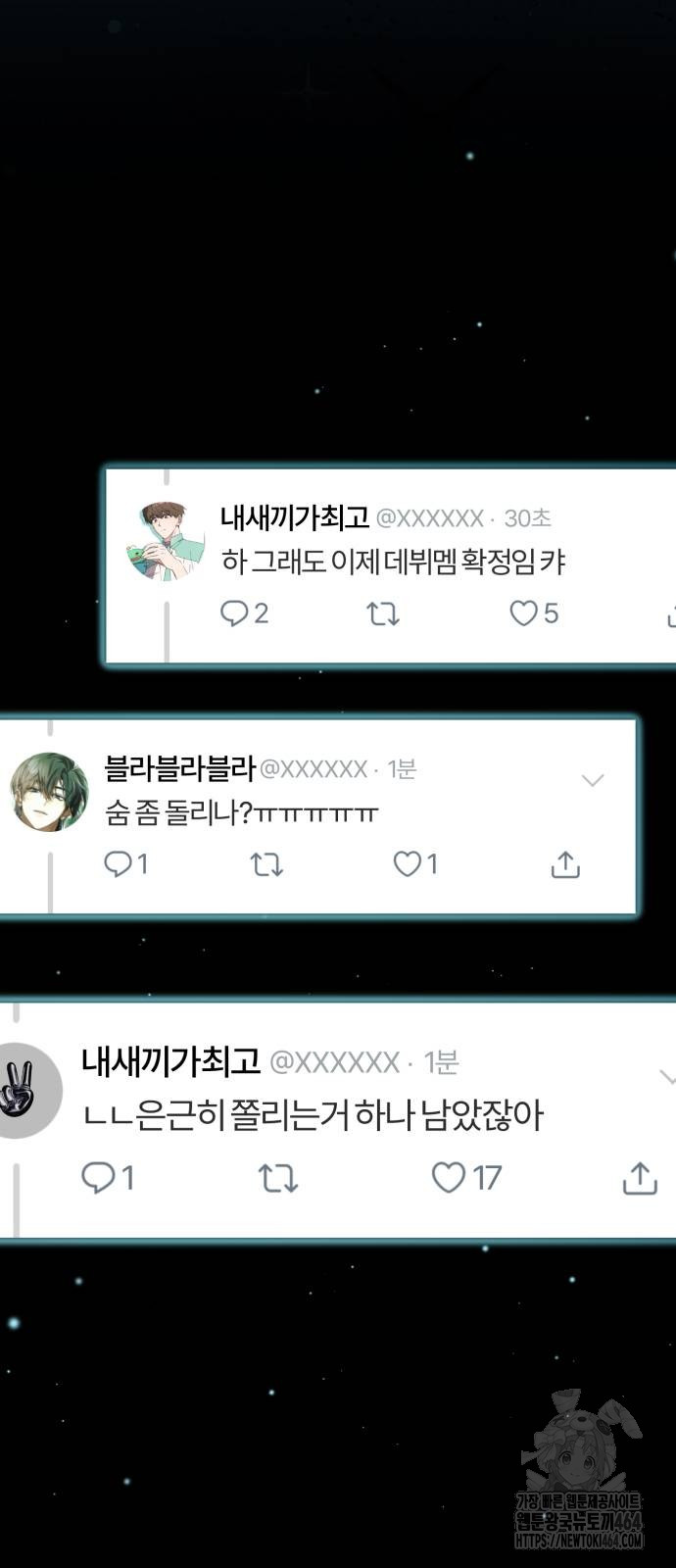
Task: Visit 블라블라블라 username link
Action: click(x=179, y=768)
